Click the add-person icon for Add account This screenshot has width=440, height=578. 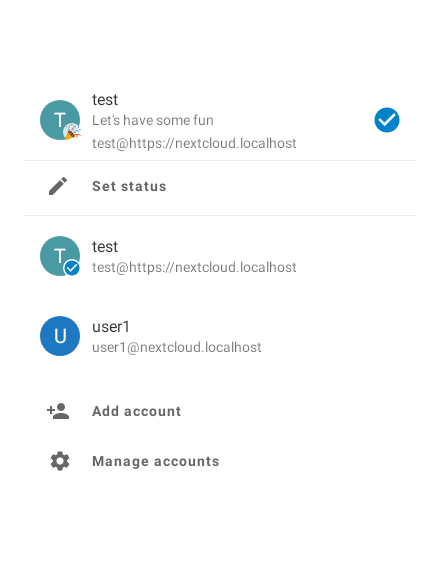pos(58,411)
